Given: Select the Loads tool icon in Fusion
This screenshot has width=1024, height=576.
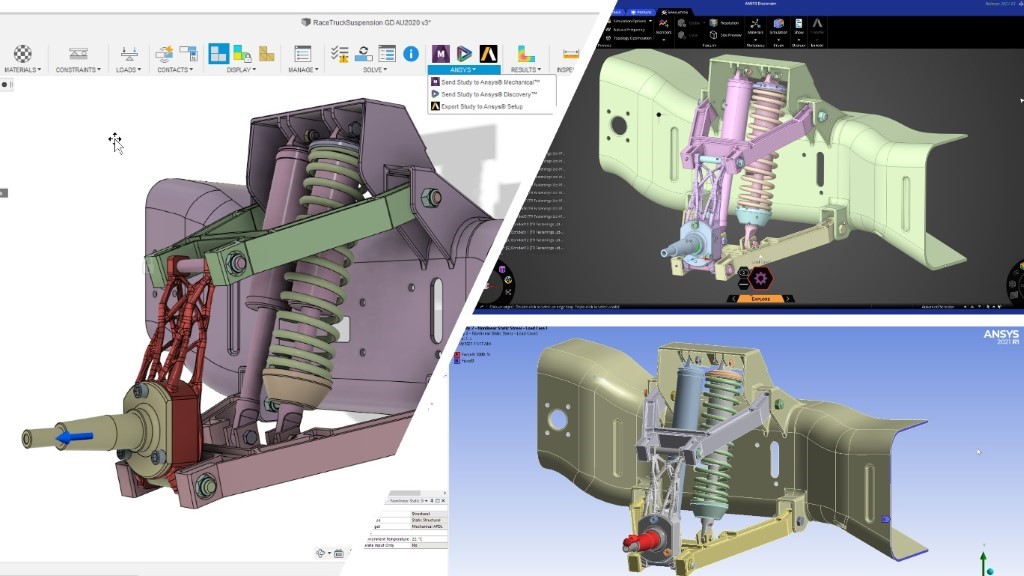Looking at the screenshot, I should click(129, 54).
